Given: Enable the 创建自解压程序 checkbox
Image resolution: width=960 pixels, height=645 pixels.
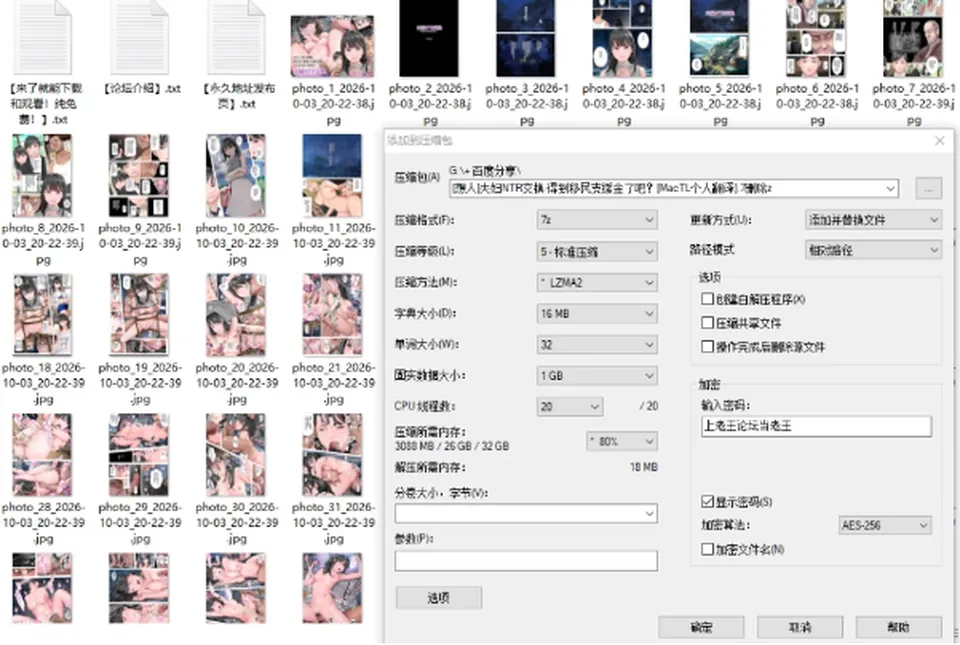Looking at the screenshot, I should 707,299.
